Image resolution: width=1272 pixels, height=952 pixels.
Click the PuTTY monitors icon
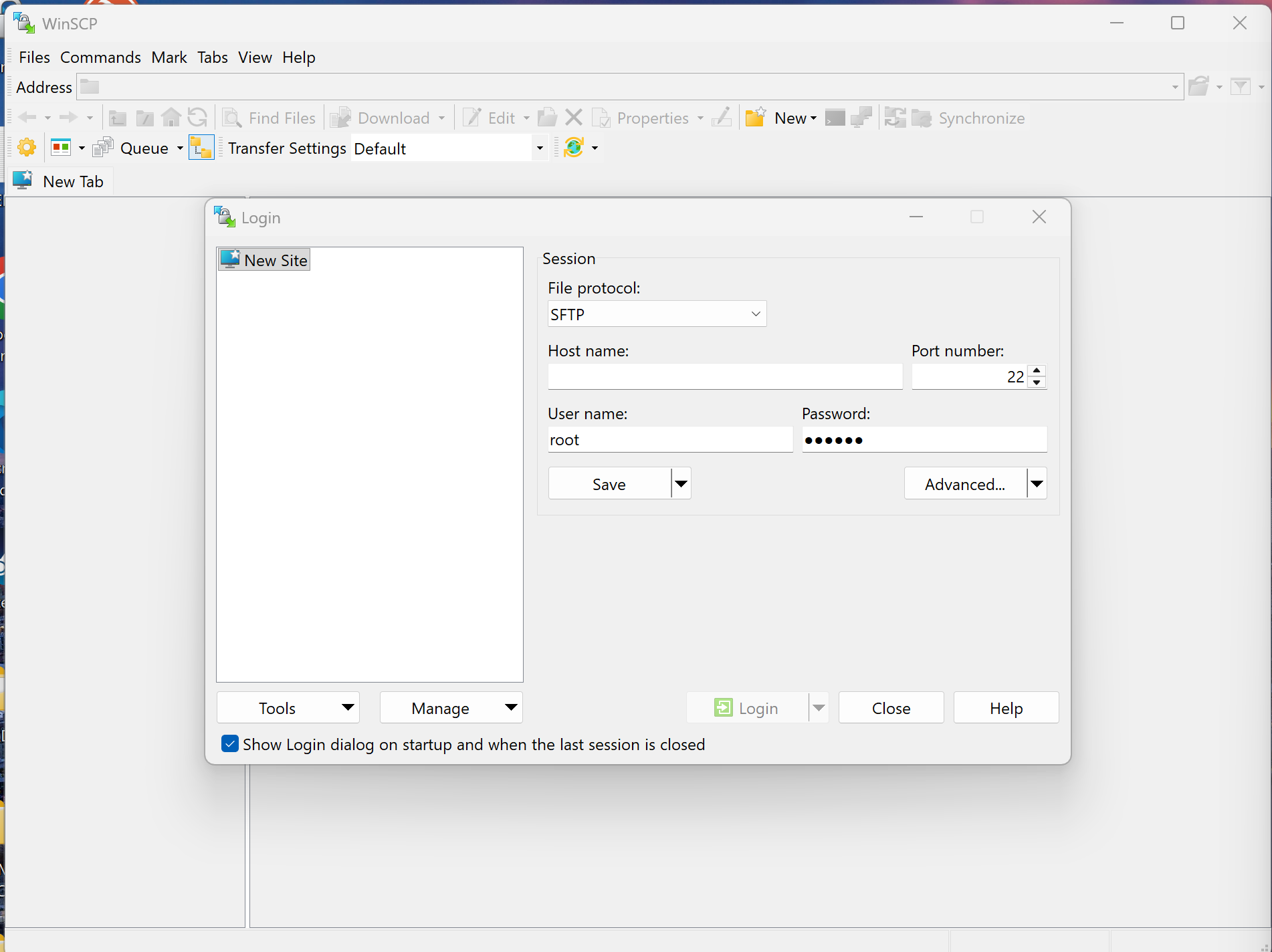click(x=861, y=118)
